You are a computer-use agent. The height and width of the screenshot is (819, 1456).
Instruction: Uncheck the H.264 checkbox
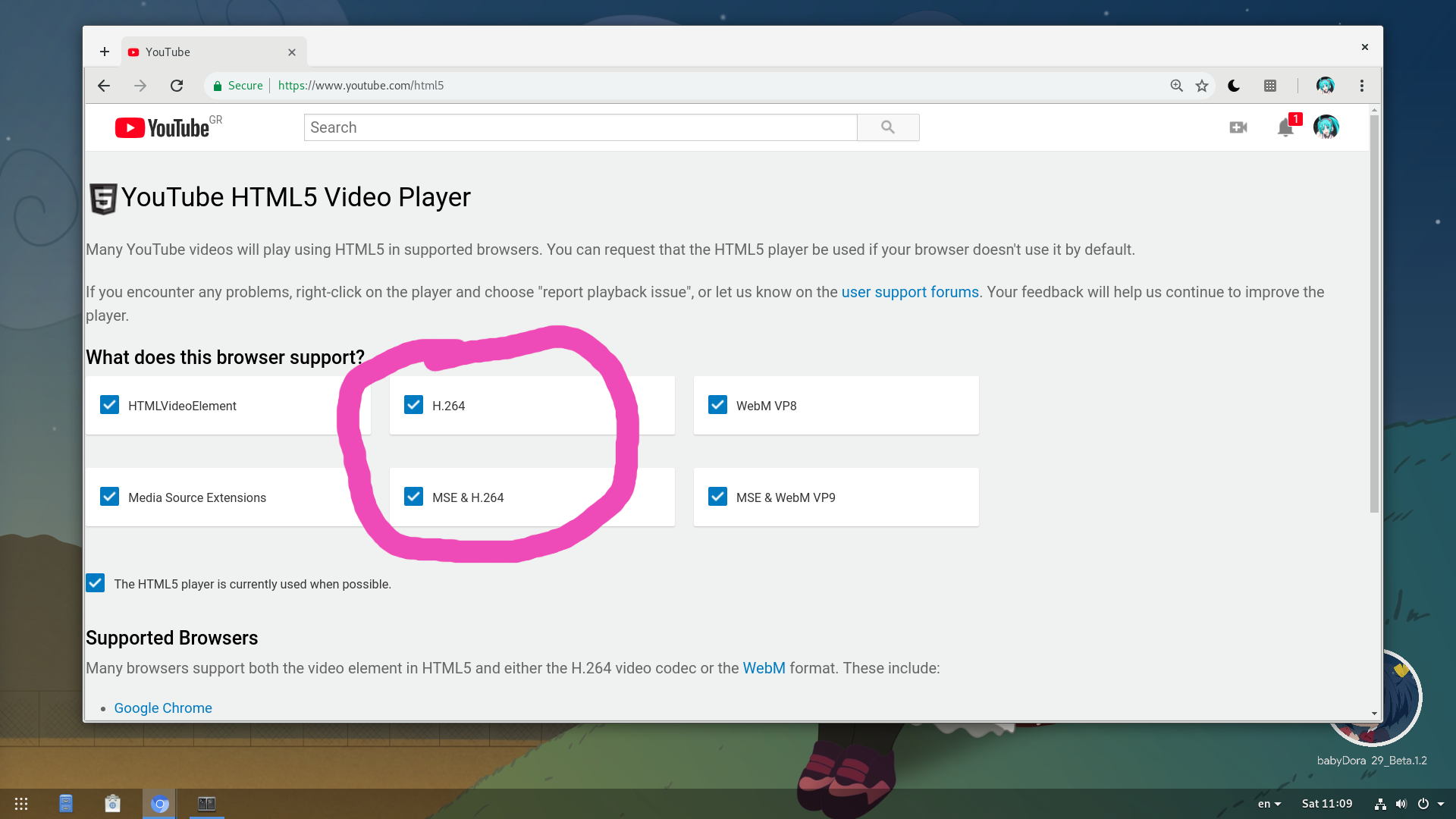coord(413,405)
